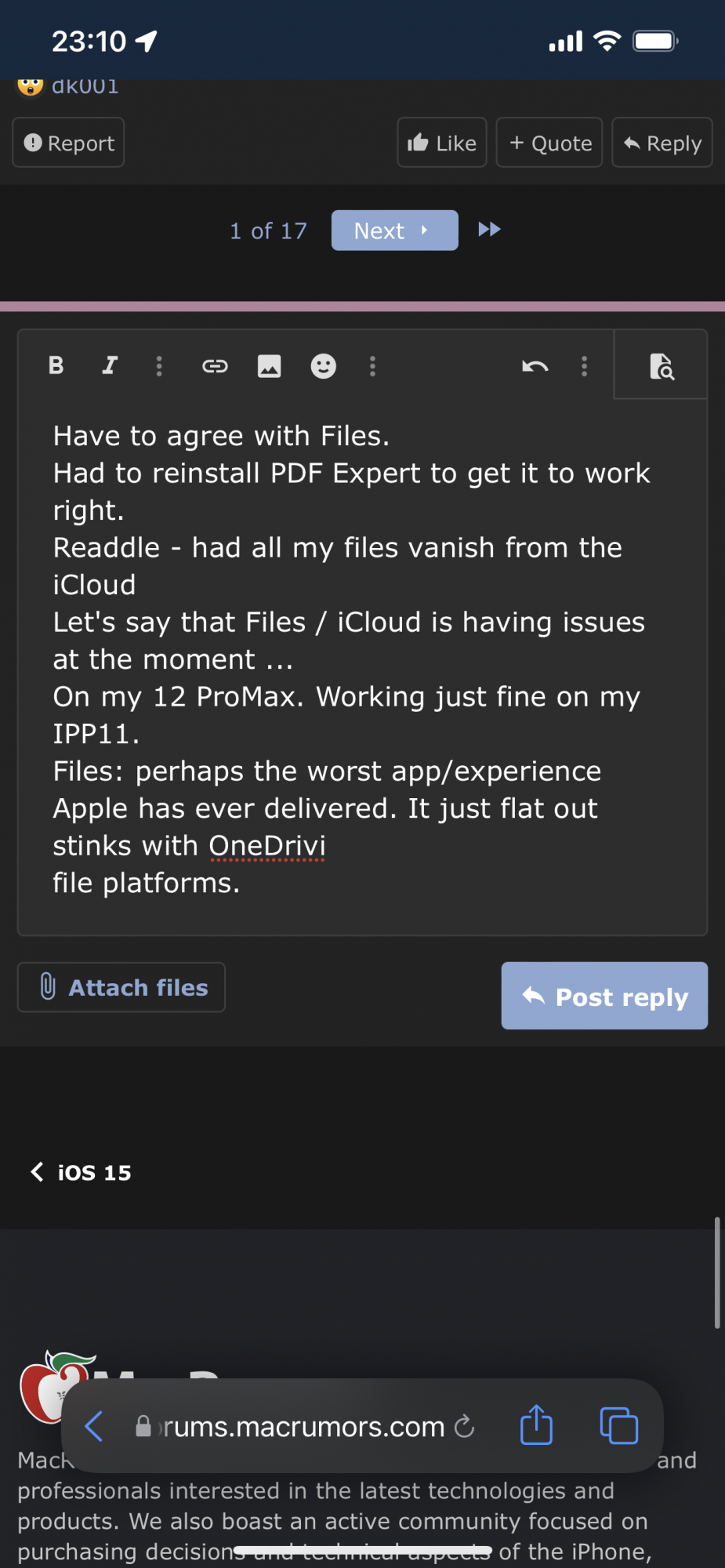Toggle bold formatting in editor
Viewport: 725px width, 1568px height.
[x=56, y=365]
